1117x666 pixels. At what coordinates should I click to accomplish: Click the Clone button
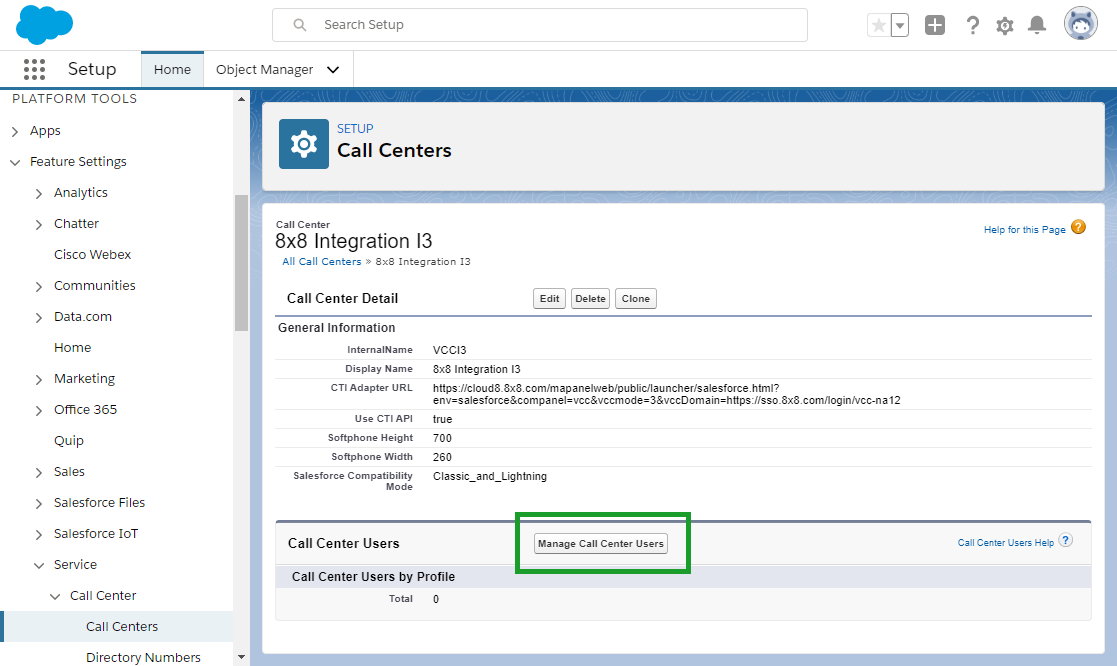tap(635, 298)
